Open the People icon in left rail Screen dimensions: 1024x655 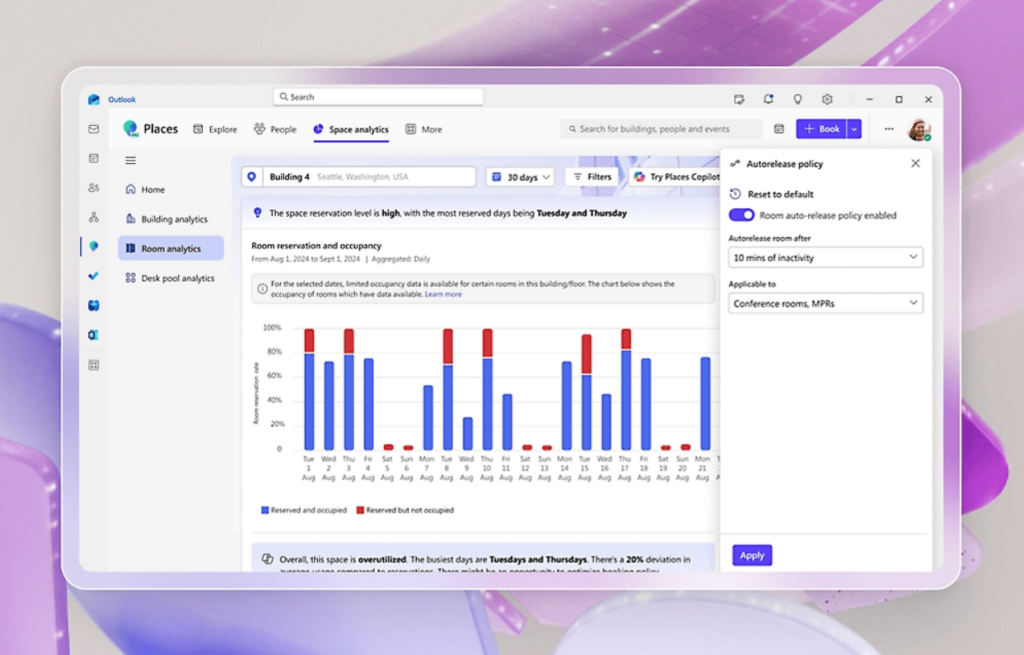(93, 187)
